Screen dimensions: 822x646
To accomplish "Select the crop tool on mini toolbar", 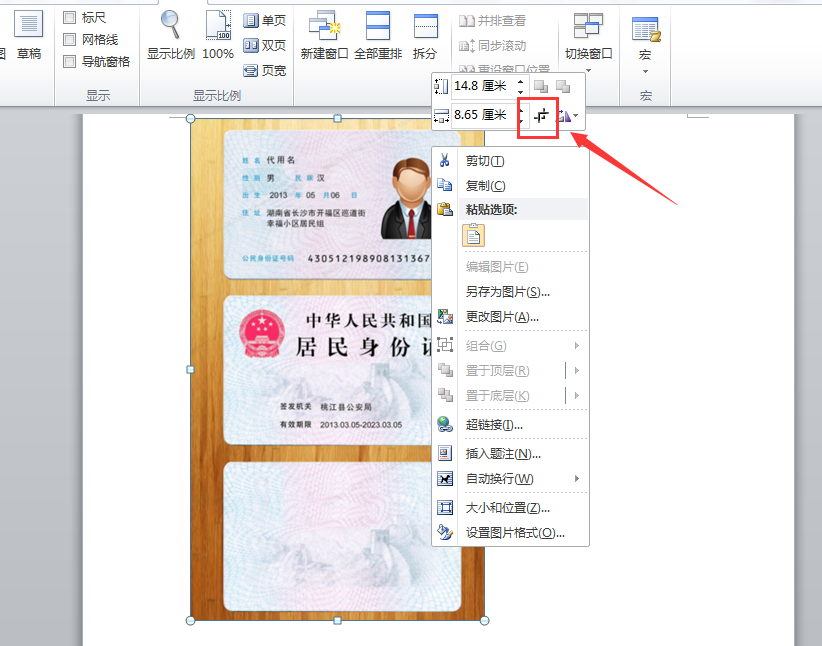I will (x=541, y=115).
